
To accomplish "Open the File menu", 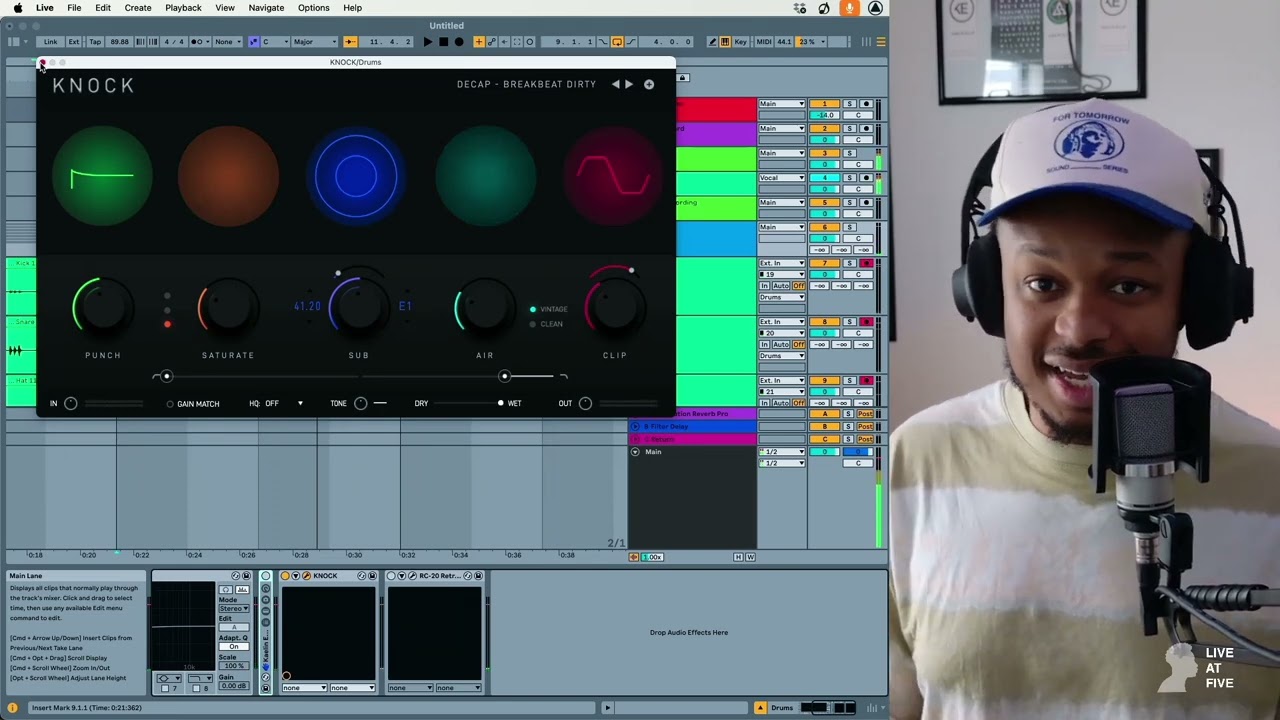I will point(74,8).
